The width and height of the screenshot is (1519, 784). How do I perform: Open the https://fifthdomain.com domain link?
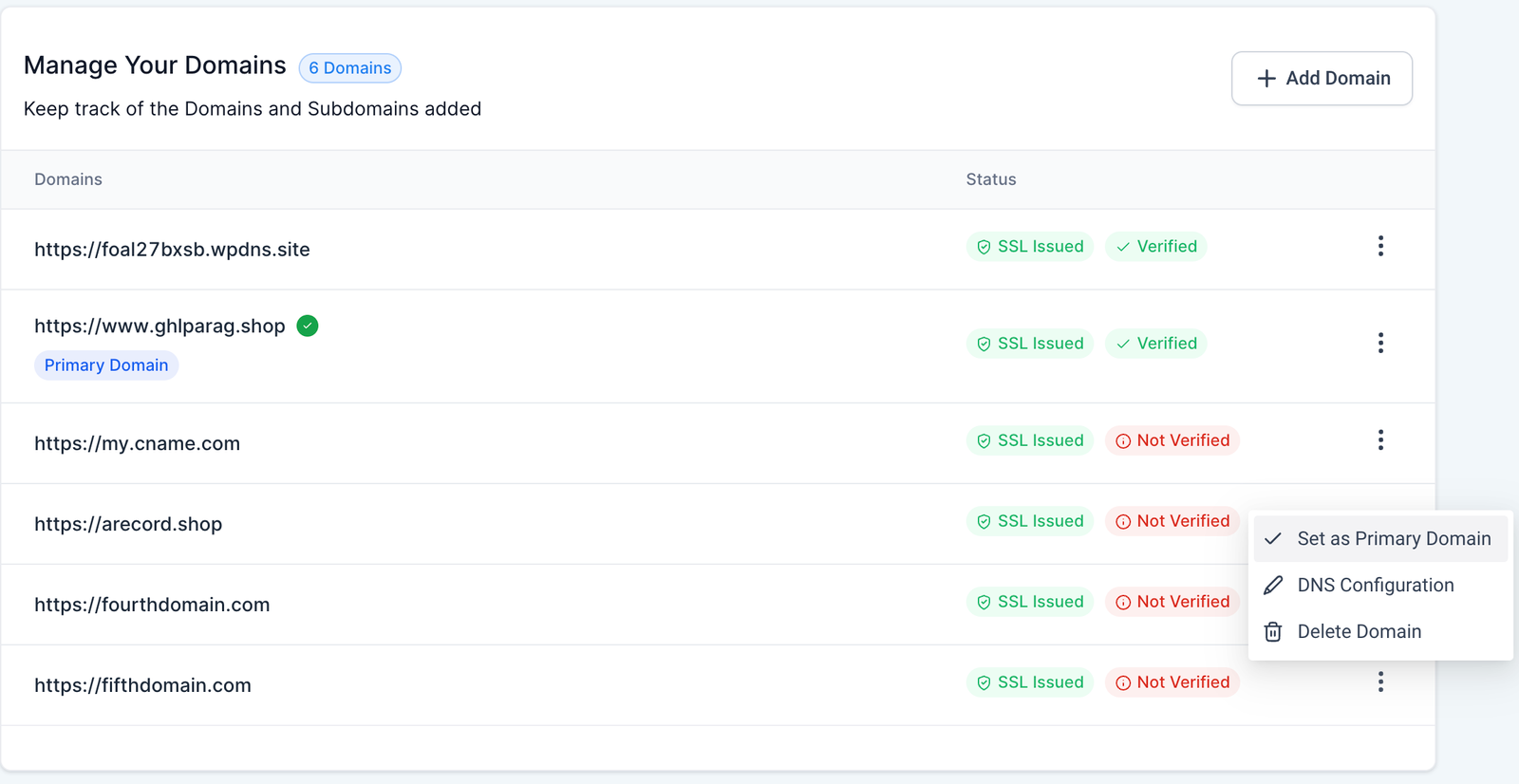point(143,685)
